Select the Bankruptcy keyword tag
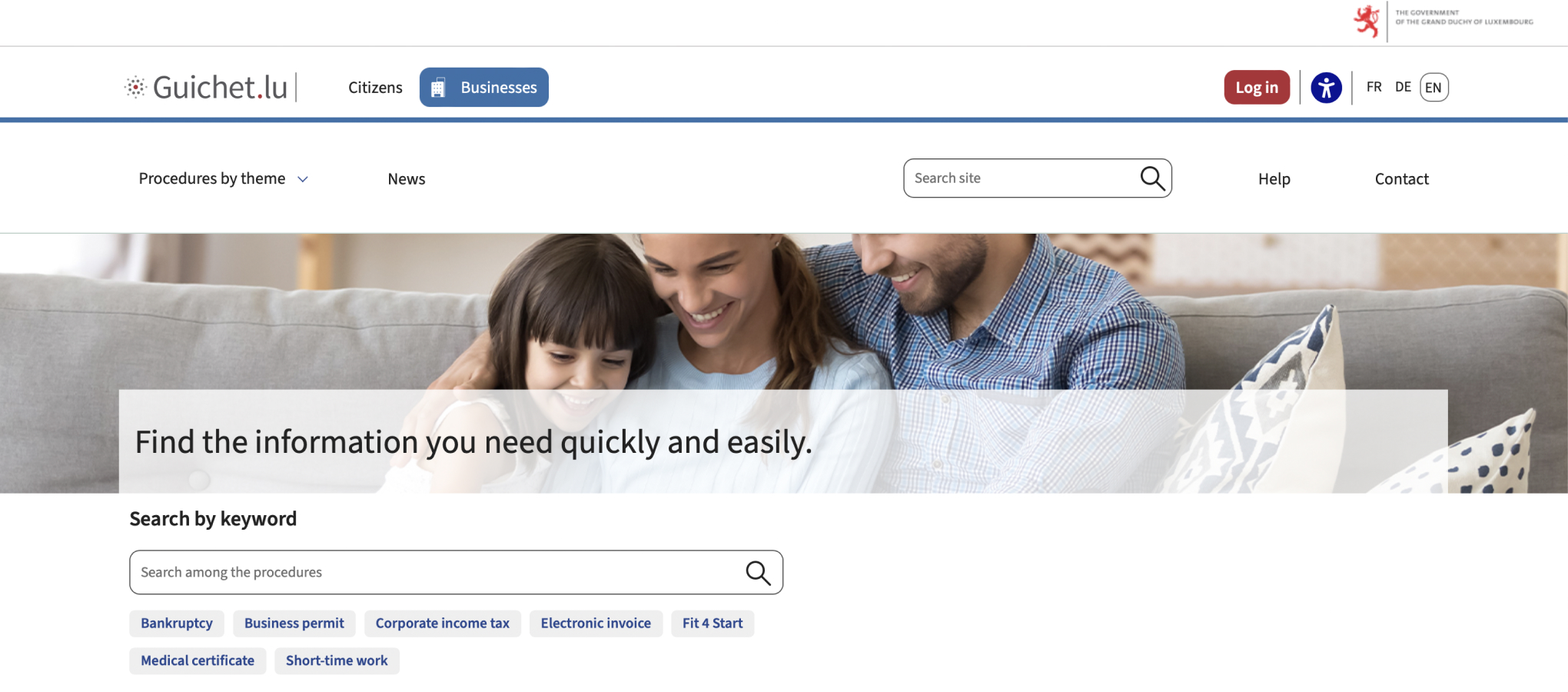Screen dimensions: 1568x692 point(177,624)
